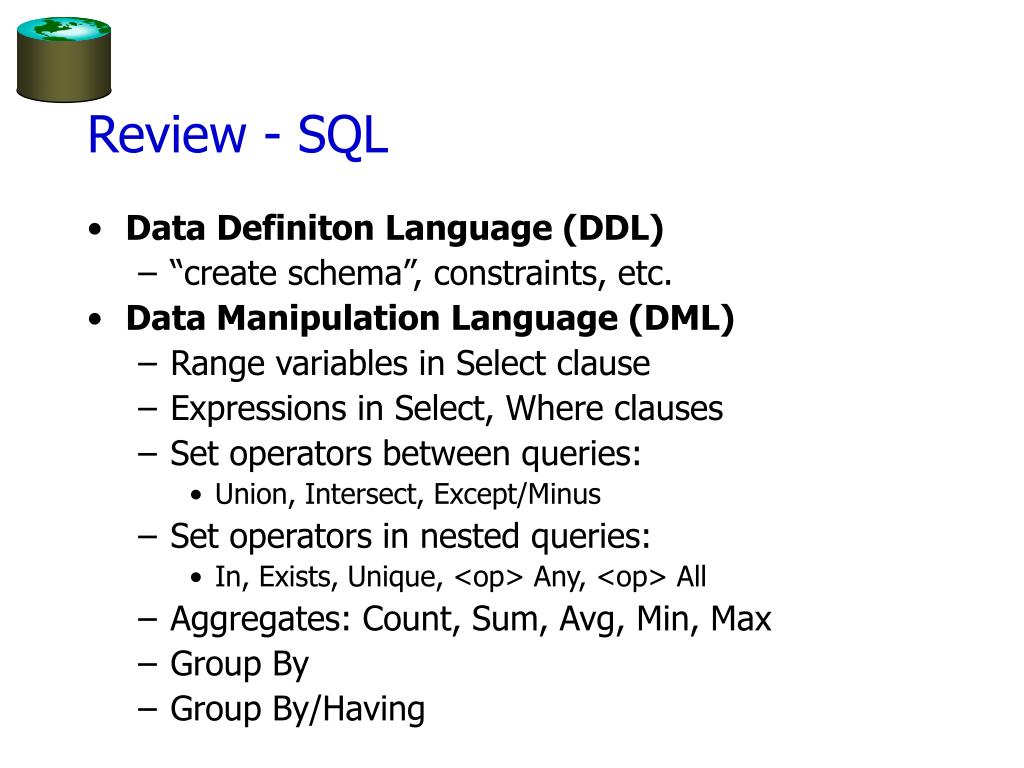Click the "Review - SQL" slide title
Screen dimensions: 1024x768
tap(238, 135)
